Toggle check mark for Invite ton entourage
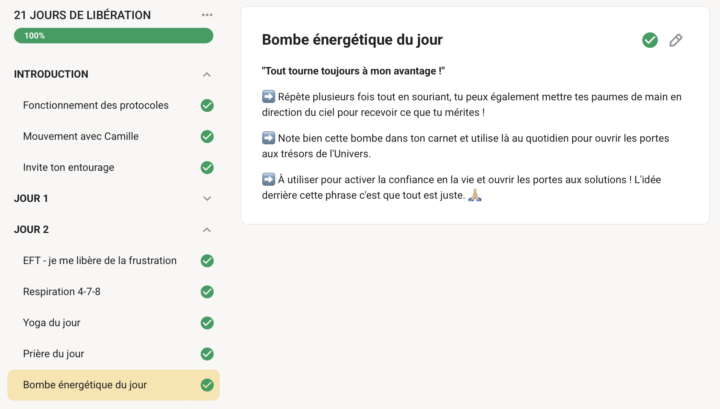Viewport: 720px width, 409px height. [x=207, y=167]
